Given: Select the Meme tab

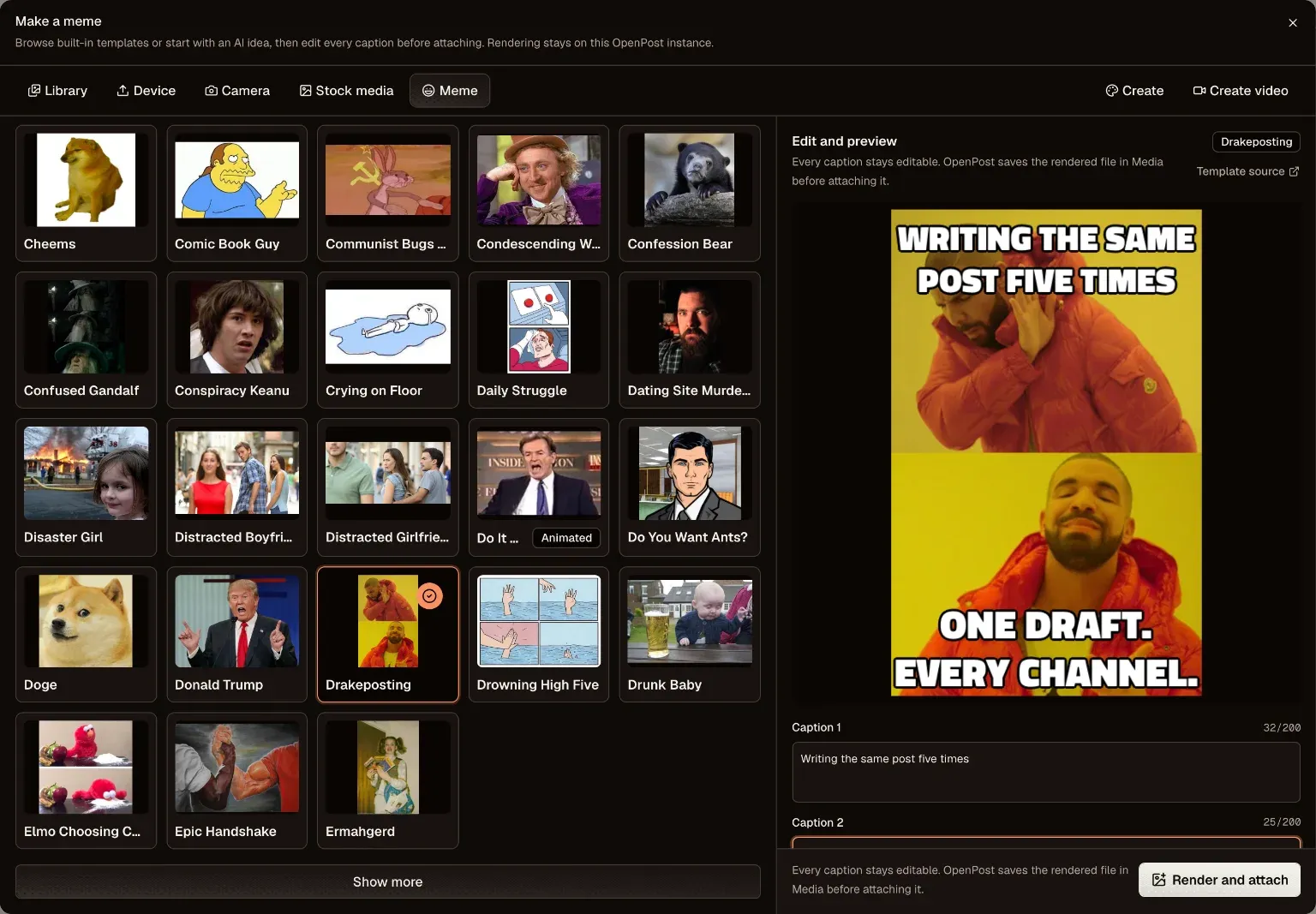Looking at the screenshot, I should 450,91.
